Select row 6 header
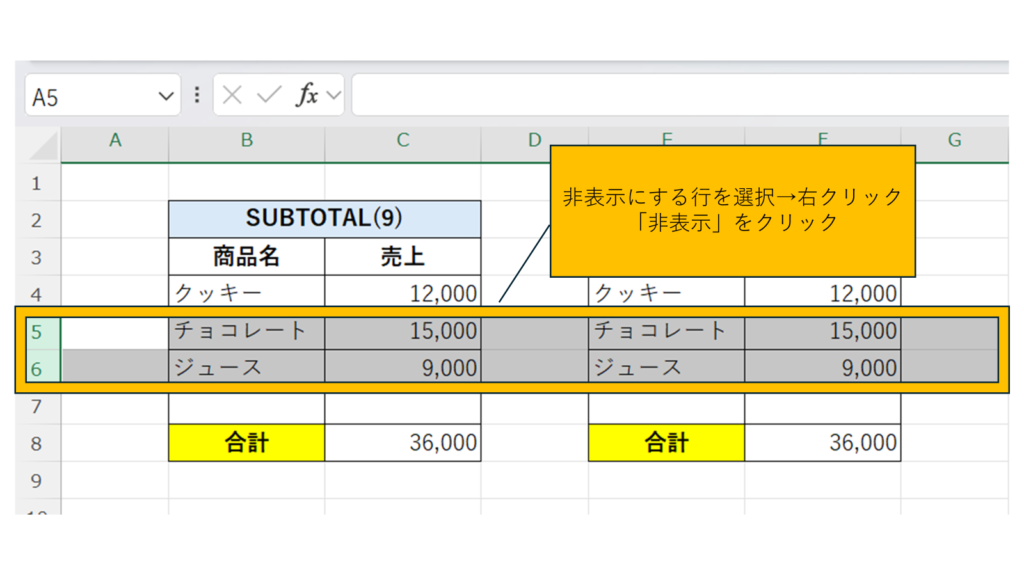 37,368
